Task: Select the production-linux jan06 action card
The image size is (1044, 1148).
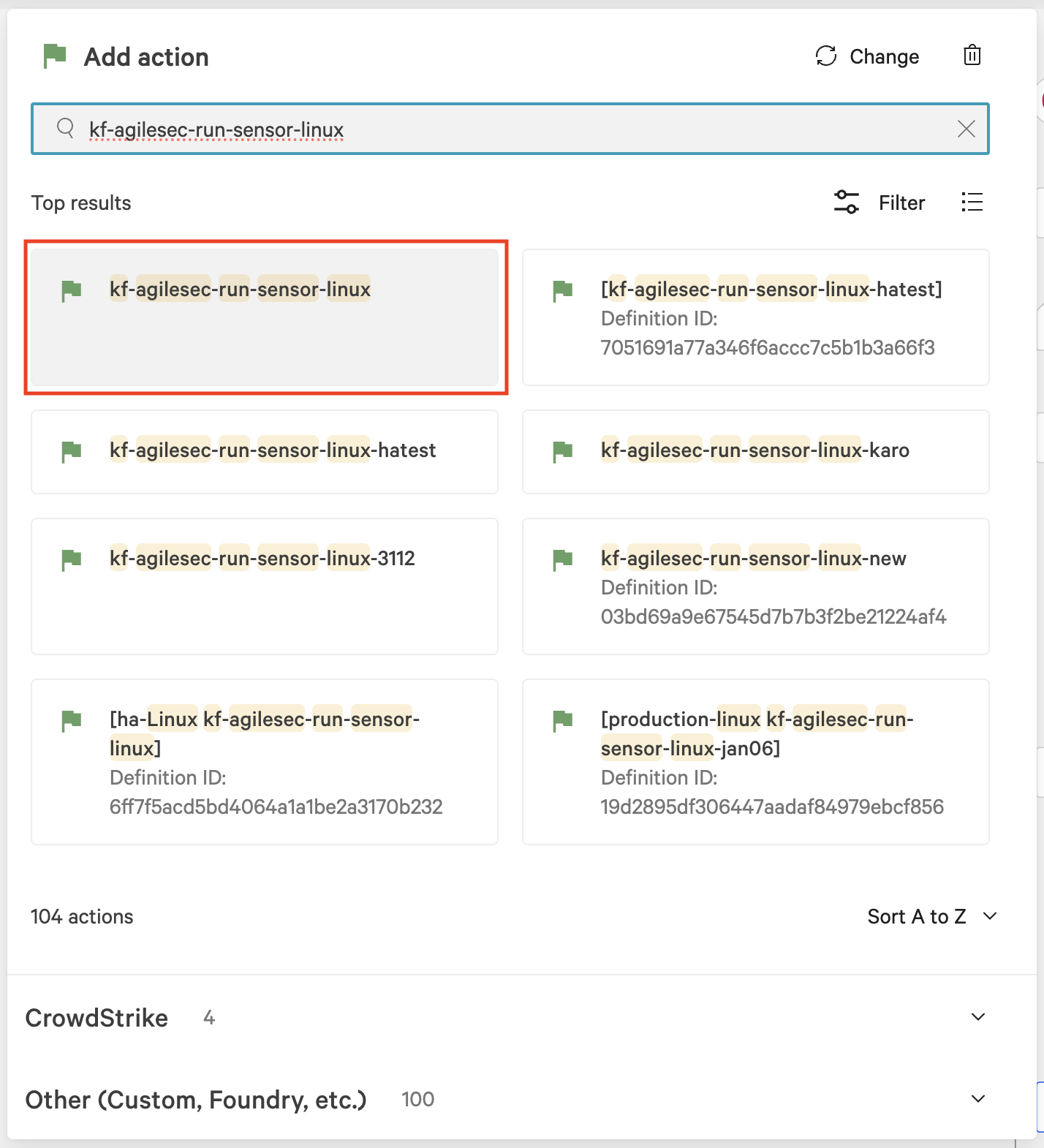Action: pos(755,761)
